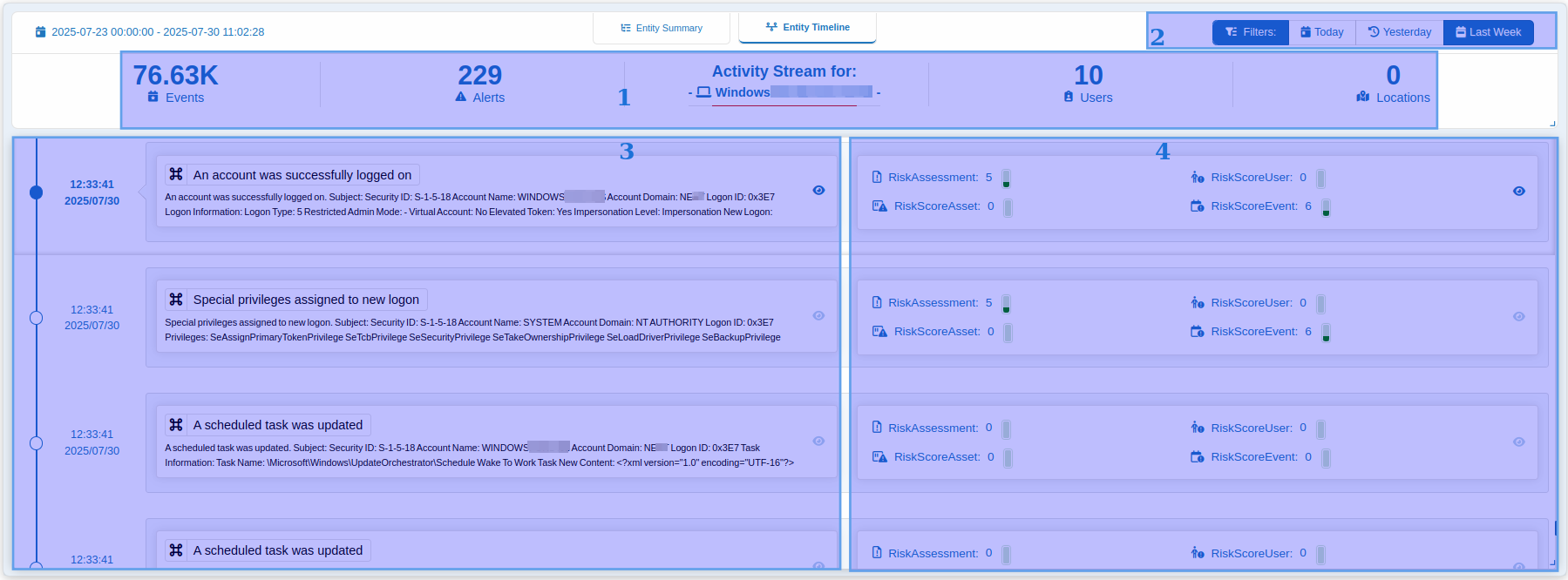Select the Entity Timeline tab
This screenshot has height=580, width=1568.
[807, 27]
